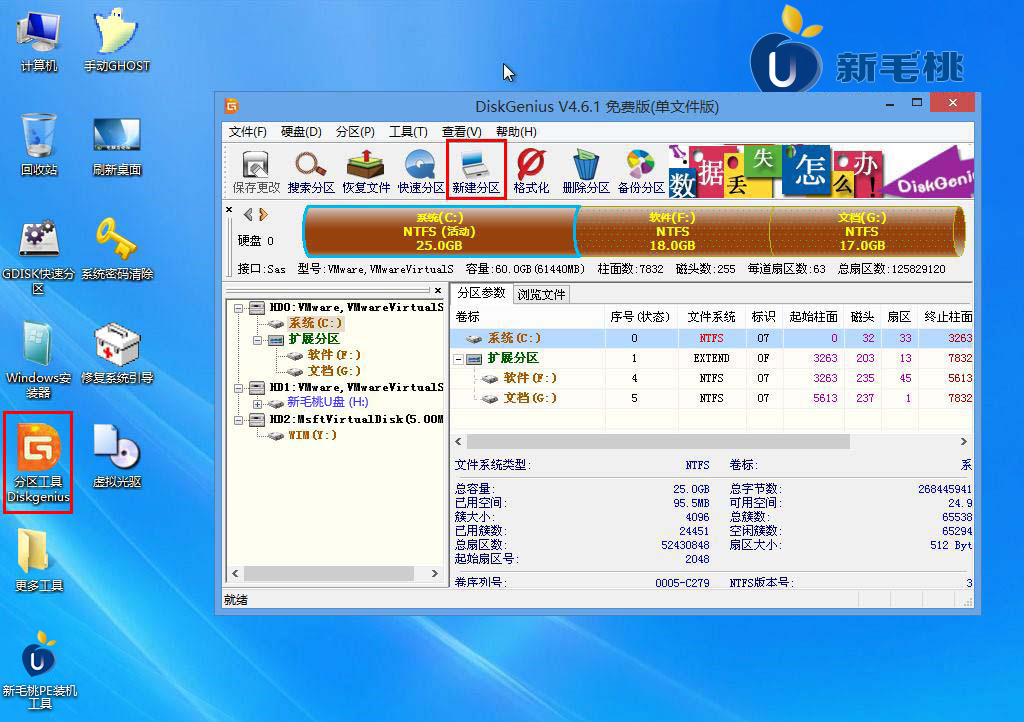
Task: Click Recover Files (恢复文件) toolbar icon
Action: tap(366, 172)
